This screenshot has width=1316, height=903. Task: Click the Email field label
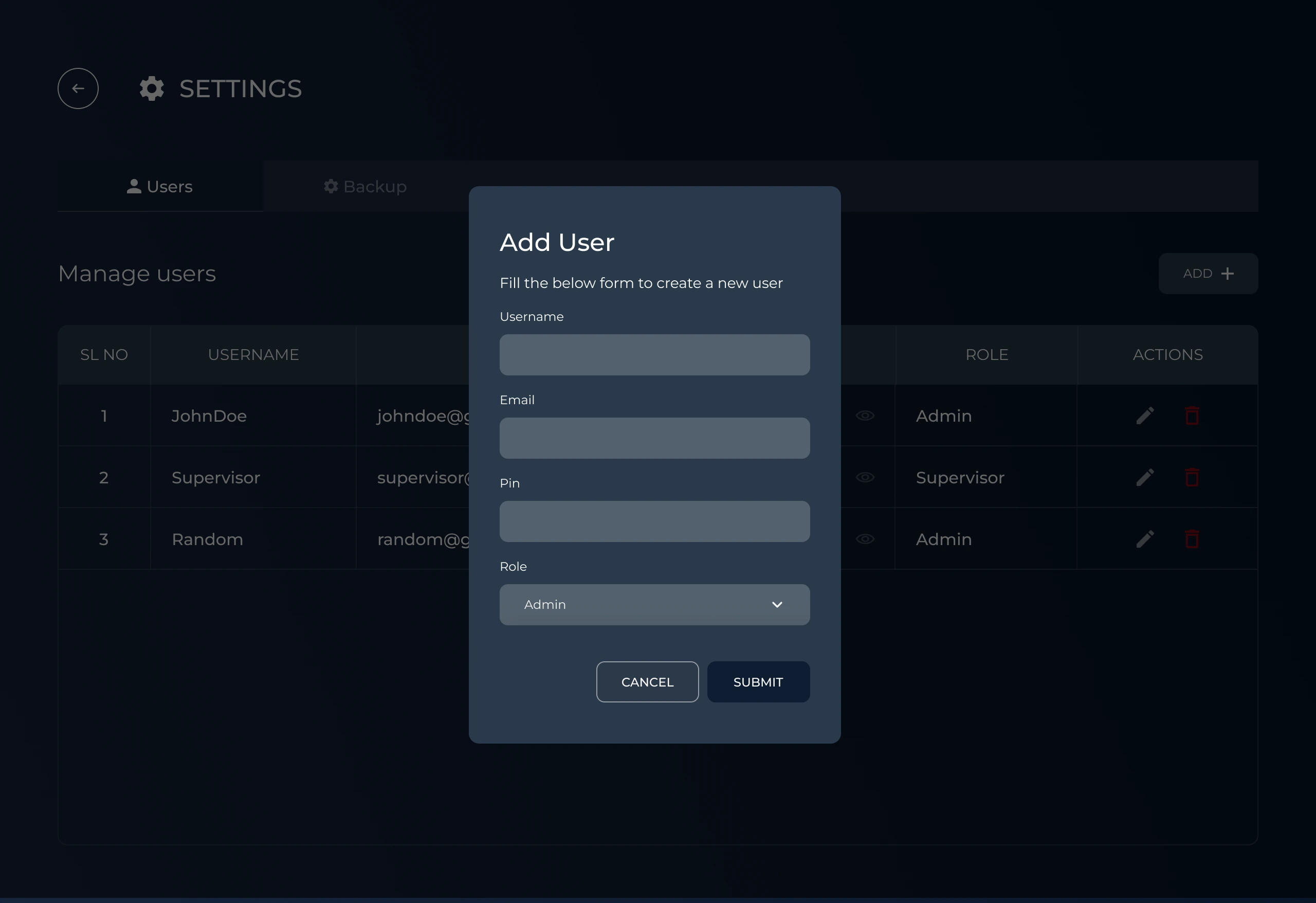click(517, 400)
